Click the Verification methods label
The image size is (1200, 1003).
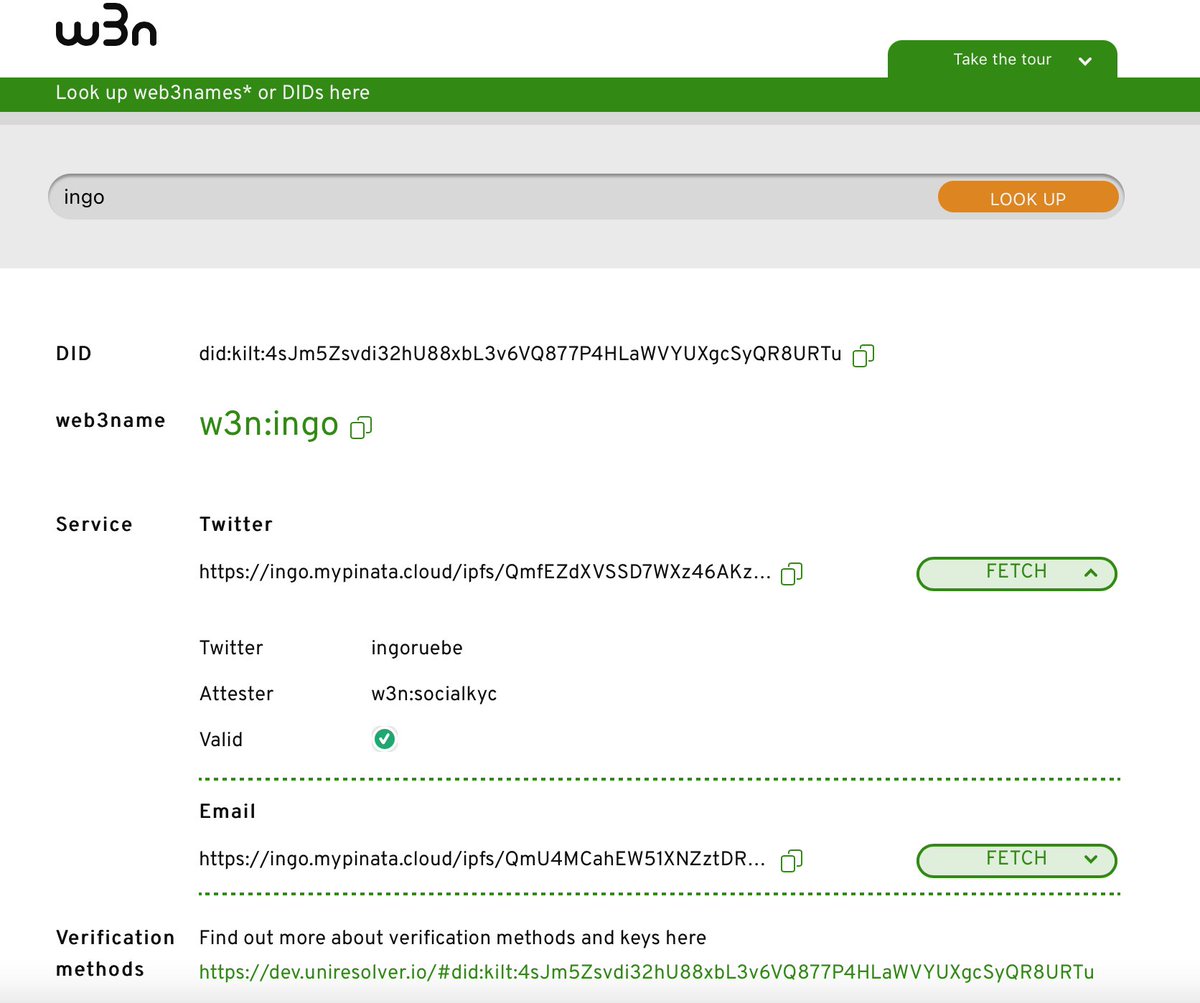coord(115,953)
